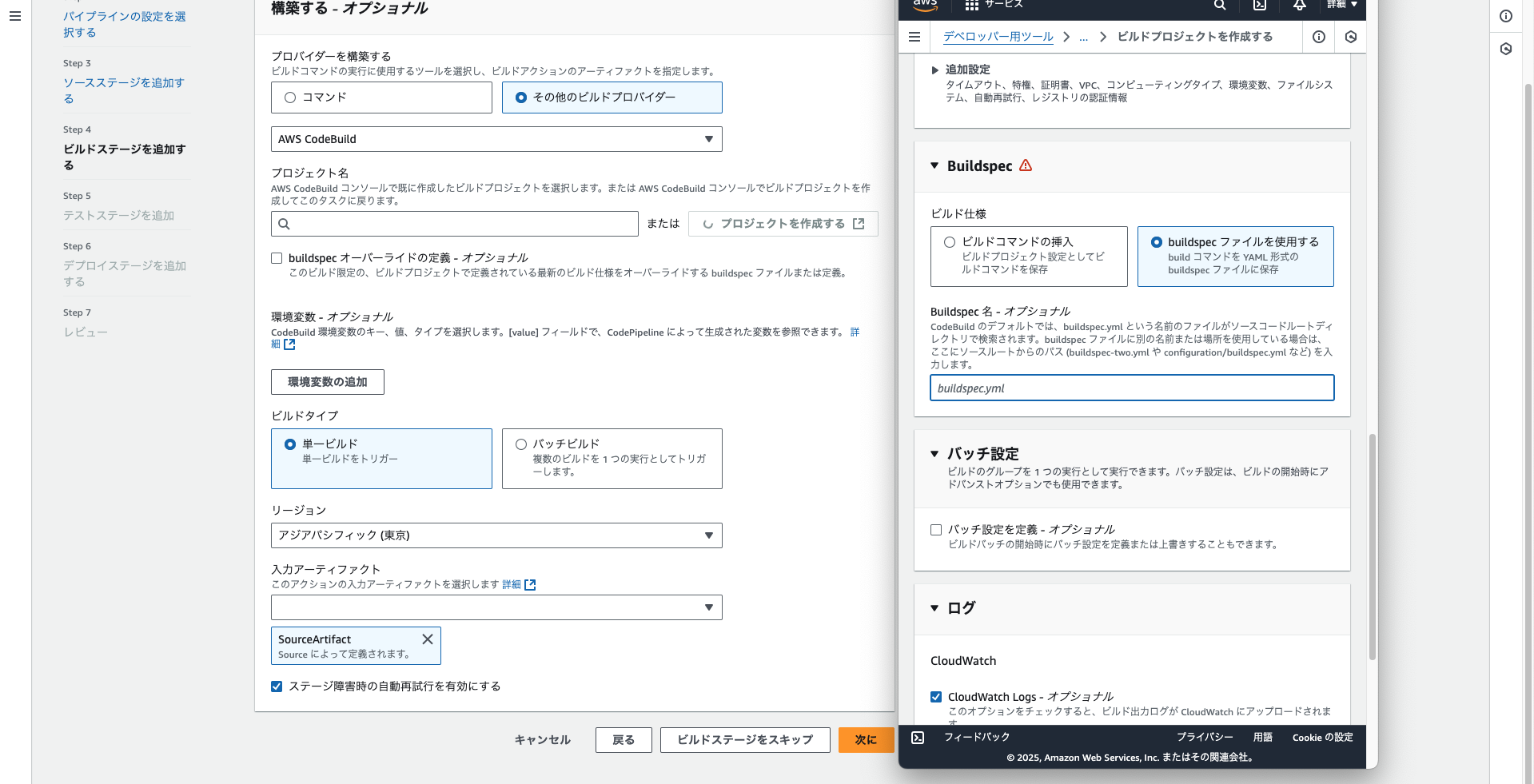Expand the 追加設定 section

[934, 70]
